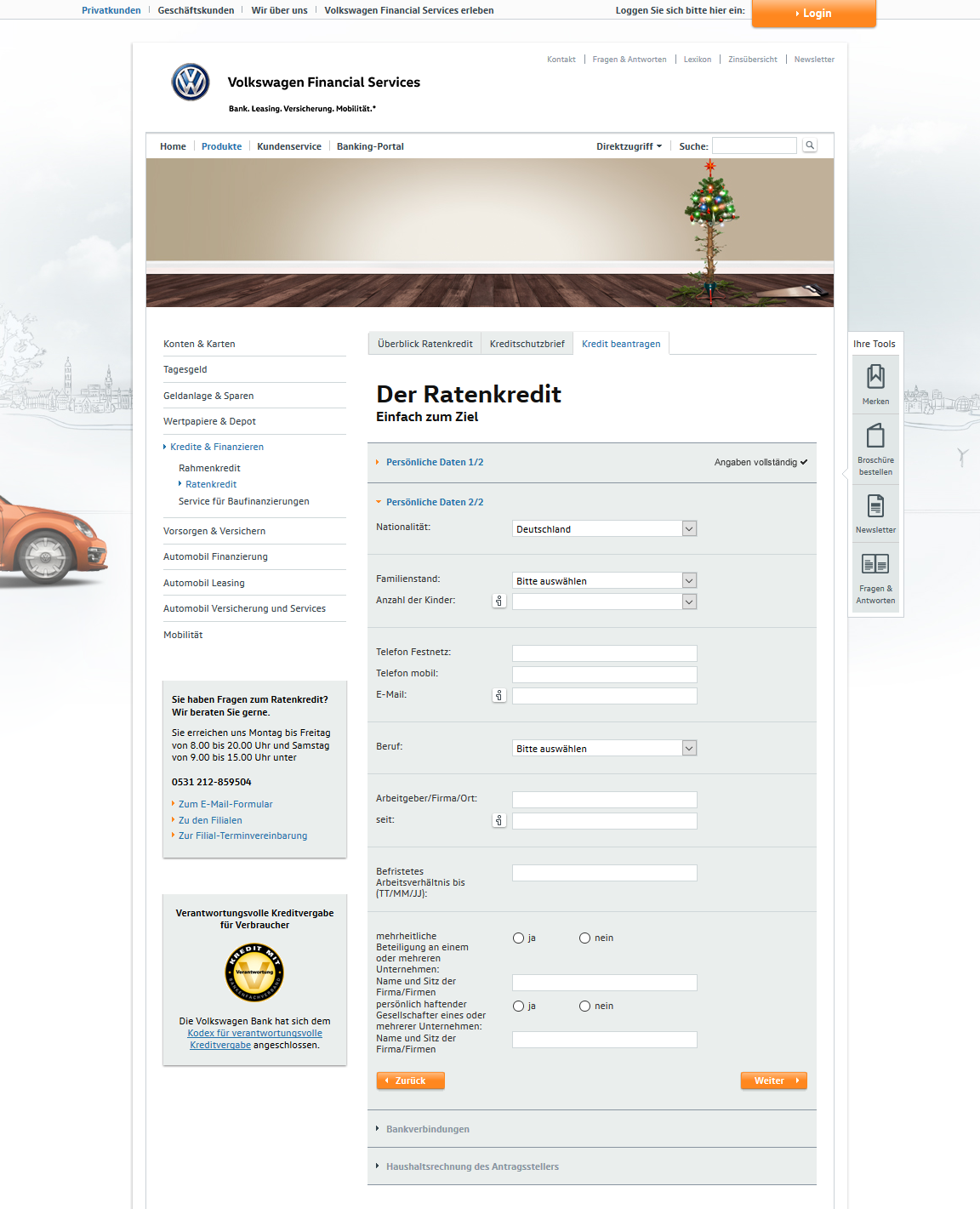Open the Home menu item

(x=173, y=146)
